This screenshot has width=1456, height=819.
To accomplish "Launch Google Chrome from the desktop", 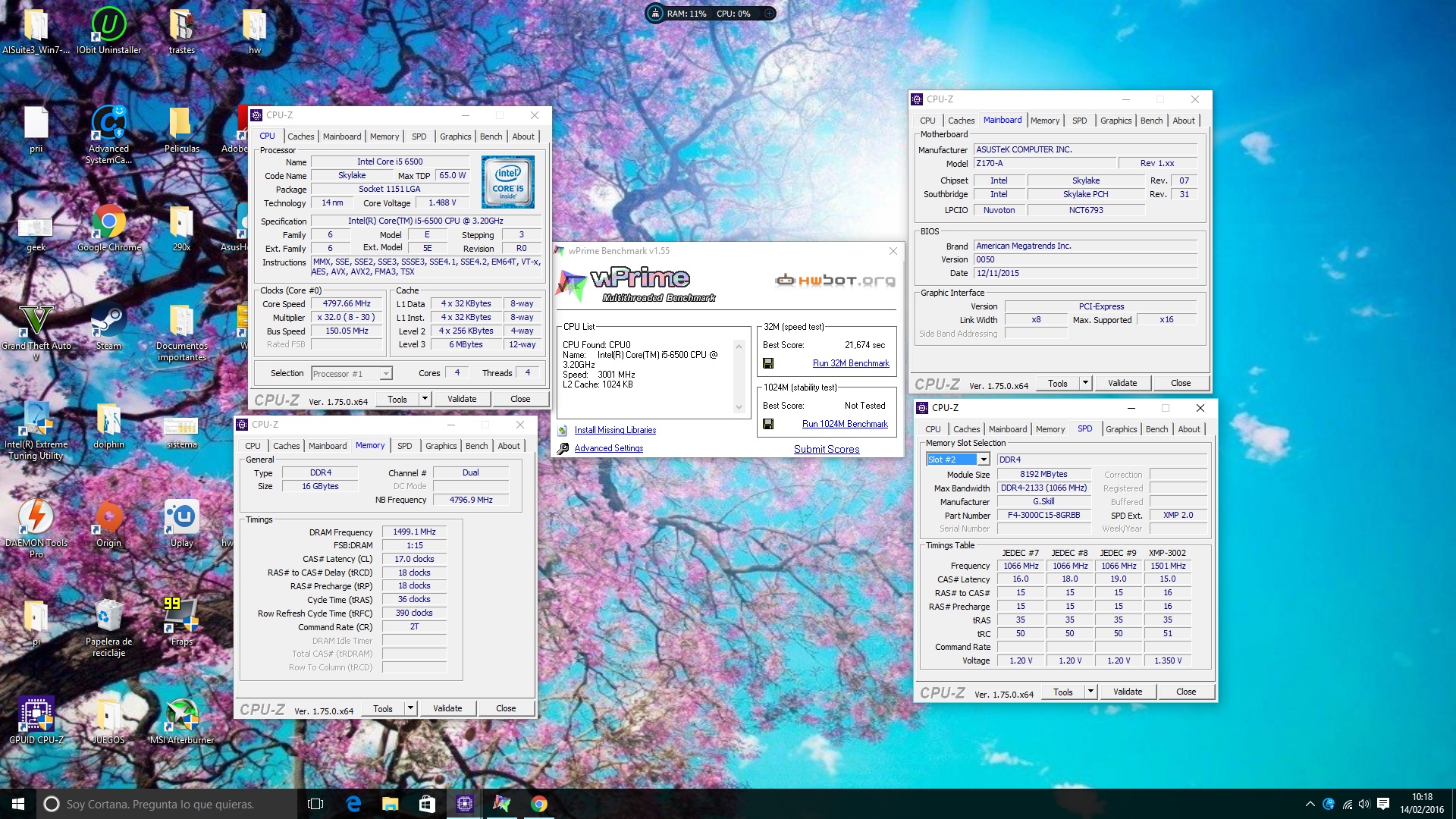I will [x=108, y=227].
